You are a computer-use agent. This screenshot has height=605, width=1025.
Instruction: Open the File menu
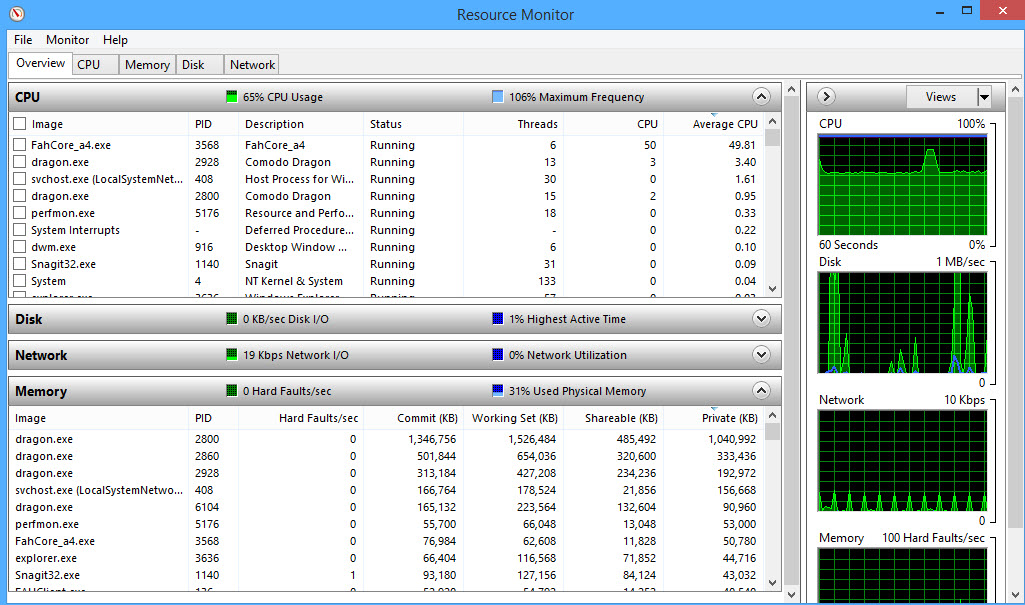pos(23,40)
